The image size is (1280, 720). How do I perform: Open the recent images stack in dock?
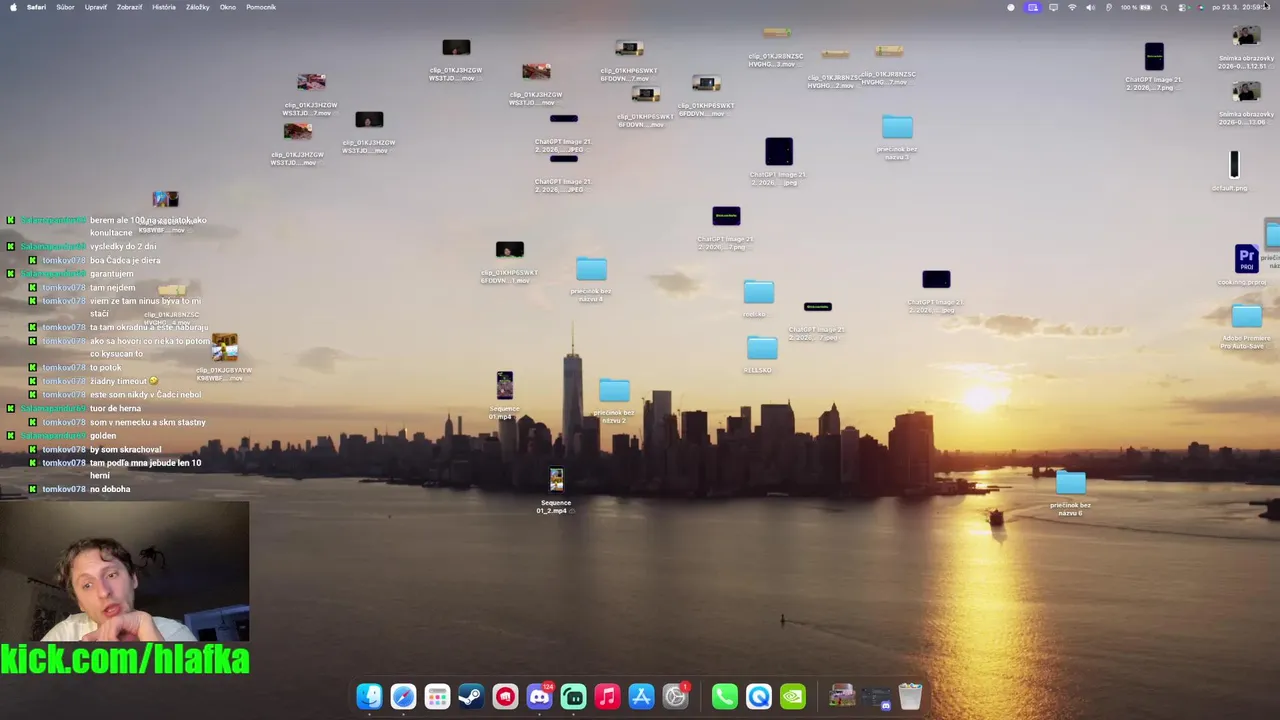click(842, 696)
